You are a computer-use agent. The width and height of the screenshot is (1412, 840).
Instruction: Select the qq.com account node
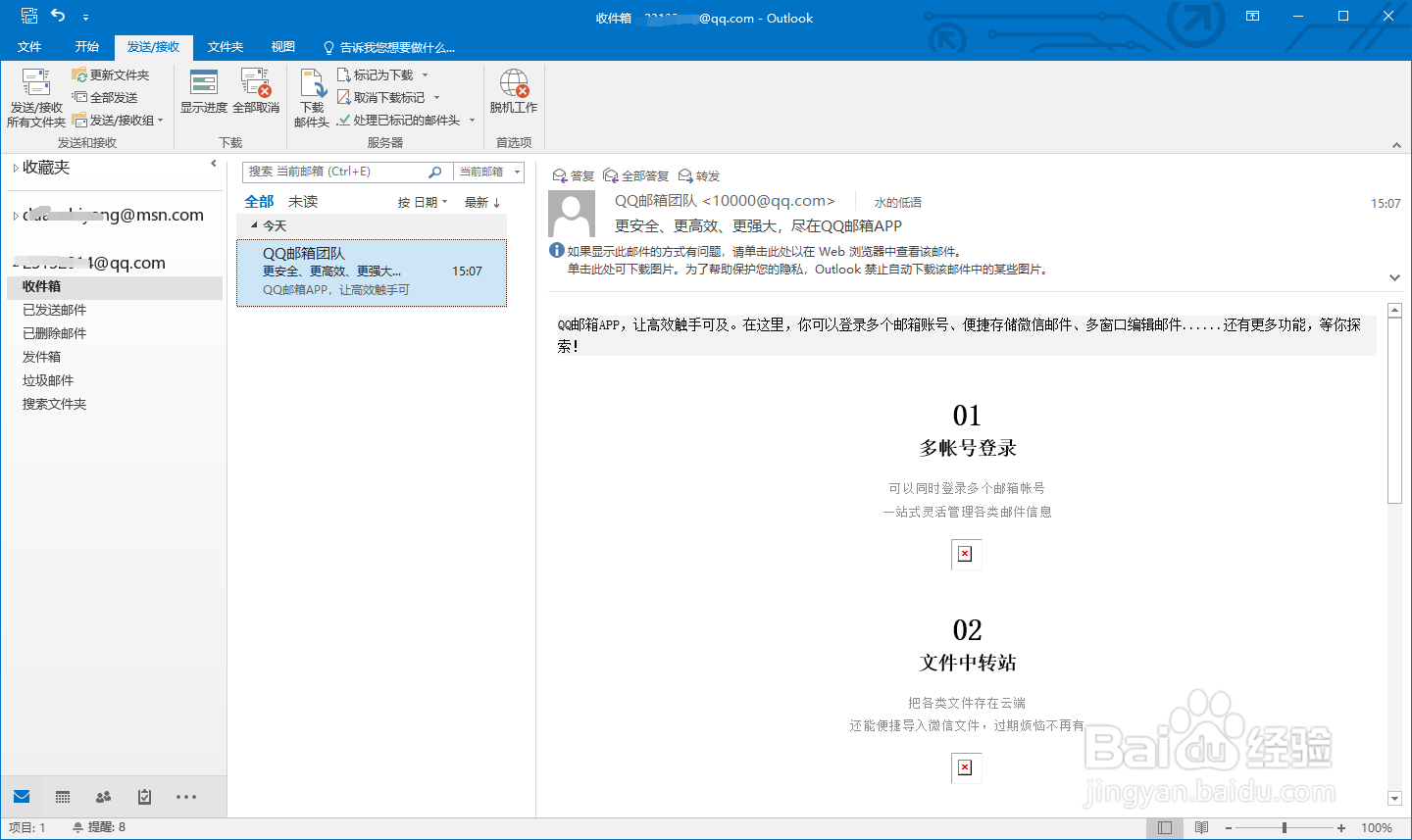point(93,263)
